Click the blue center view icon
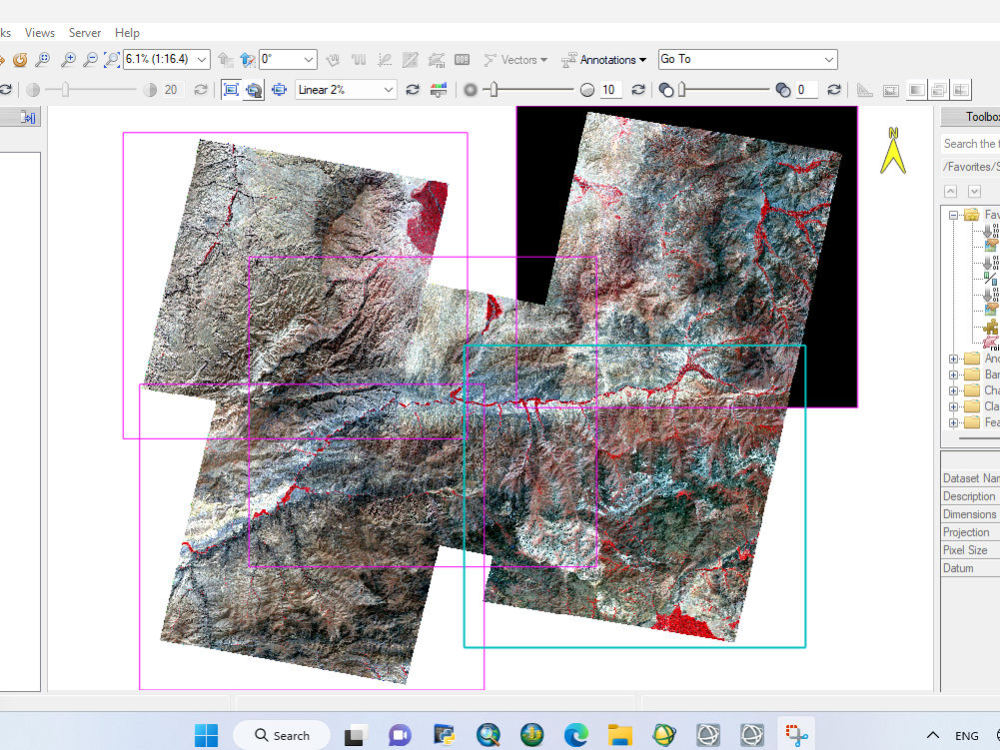The height and width of the screenshot is (750, 1000). (279, 90)
